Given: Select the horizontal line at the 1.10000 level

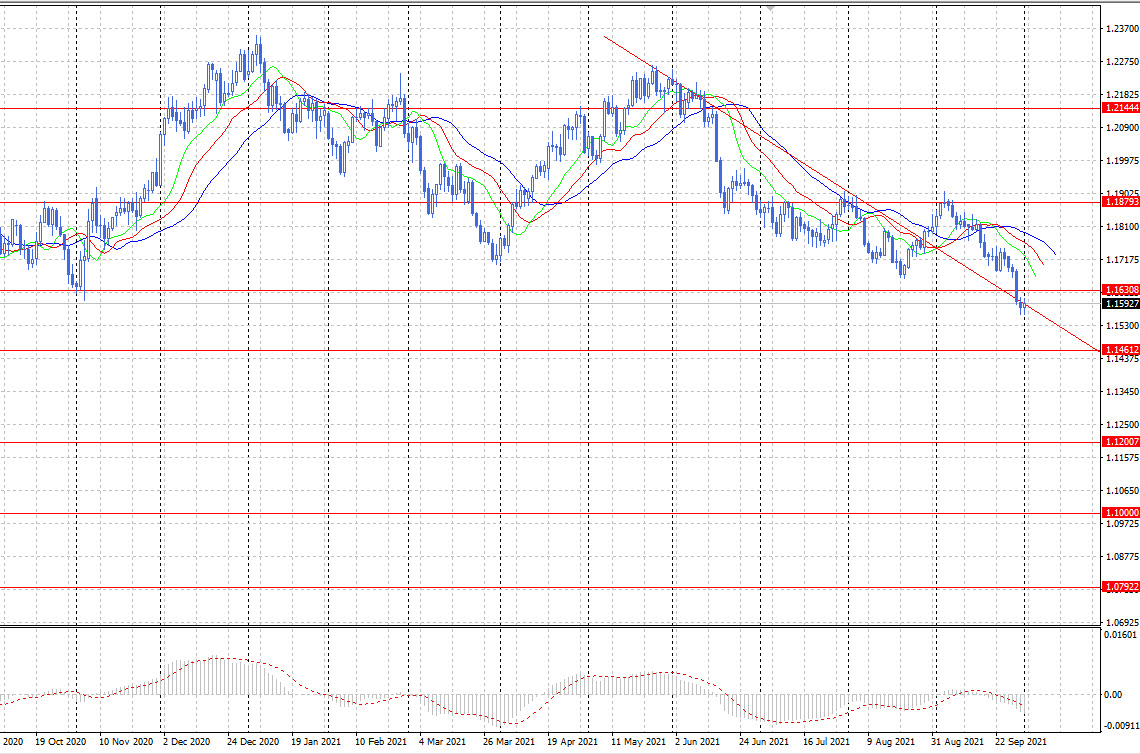Looking at the screenshot, I should (550, 513).
